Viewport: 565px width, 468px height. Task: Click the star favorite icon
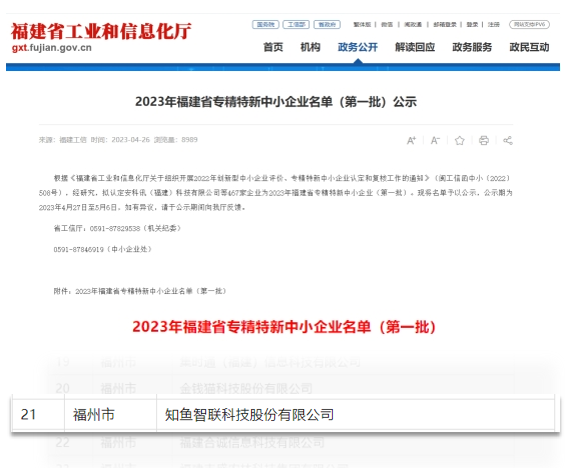[x=459, y=141]
